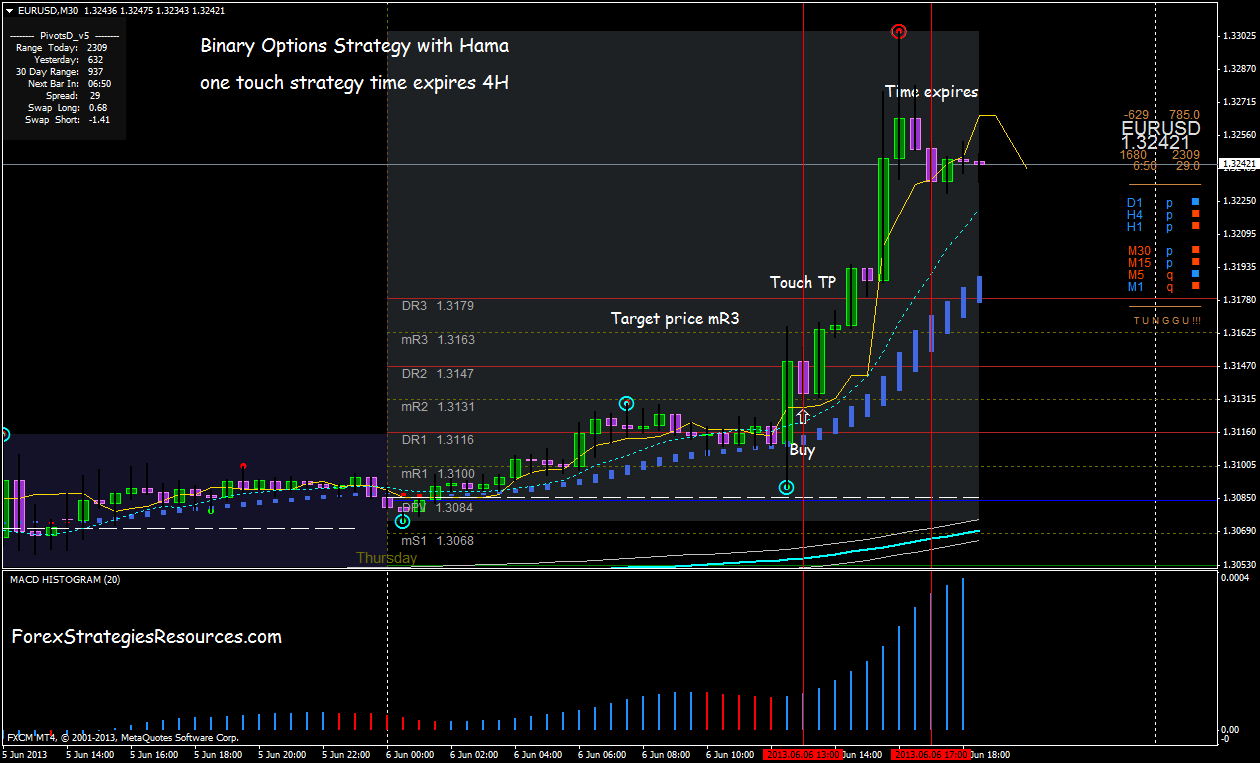Viewport: 1260px width, 763px height.
Task: Select the cyan circle marker at the mR2 level
Action: [x=626, y=404]
